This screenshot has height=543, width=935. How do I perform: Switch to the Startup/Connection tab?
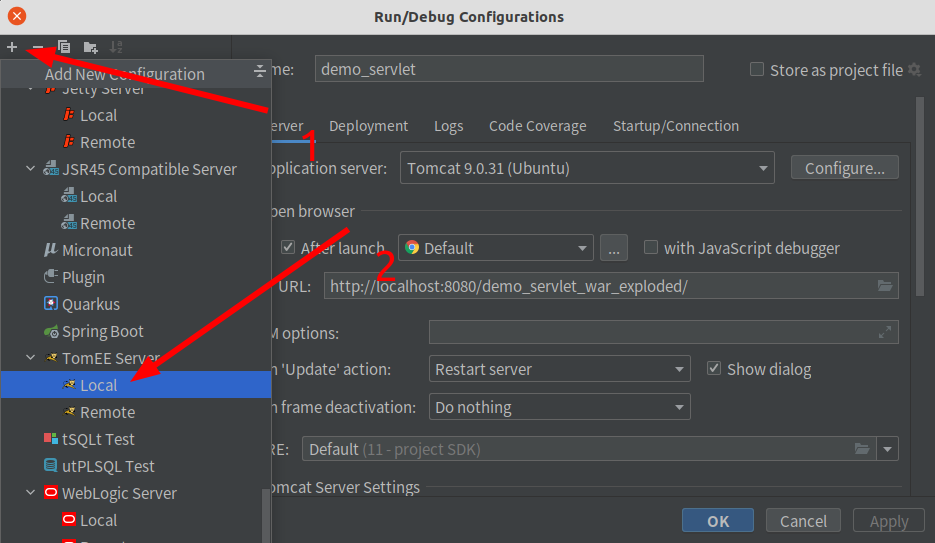(x=676, y=126)
